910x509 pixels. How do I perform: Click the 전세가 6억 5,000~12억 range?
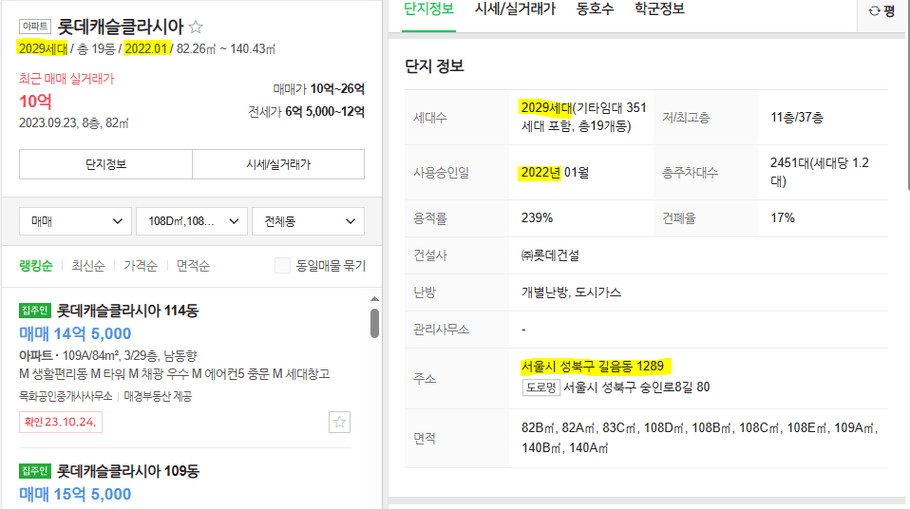click(306, 111)
